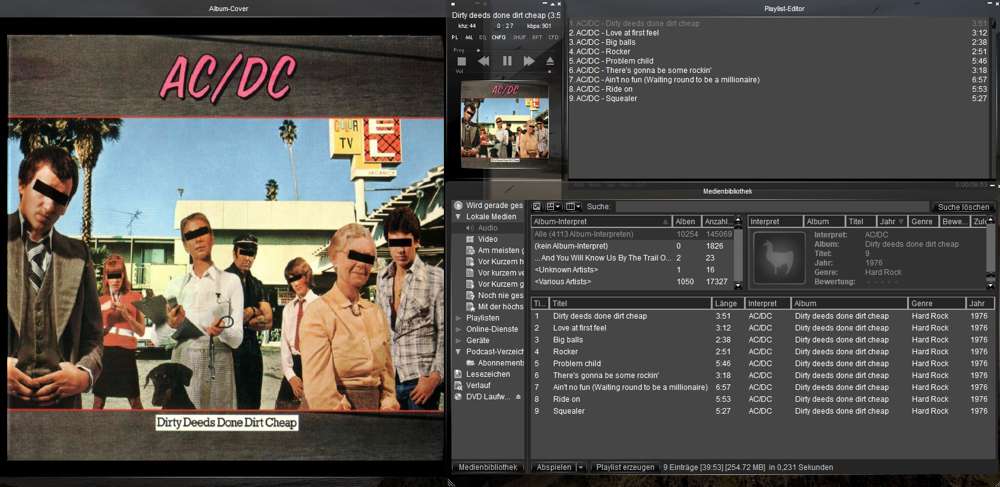Expand the Playlisten tree node
The image size is (1000, 487).
459,318
